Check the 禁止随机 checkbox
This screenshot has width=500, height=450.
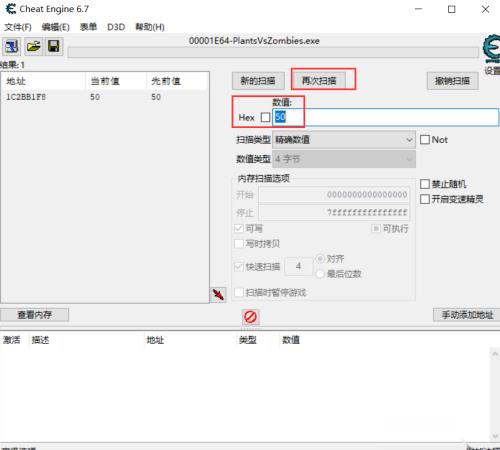tap(425, 184)
